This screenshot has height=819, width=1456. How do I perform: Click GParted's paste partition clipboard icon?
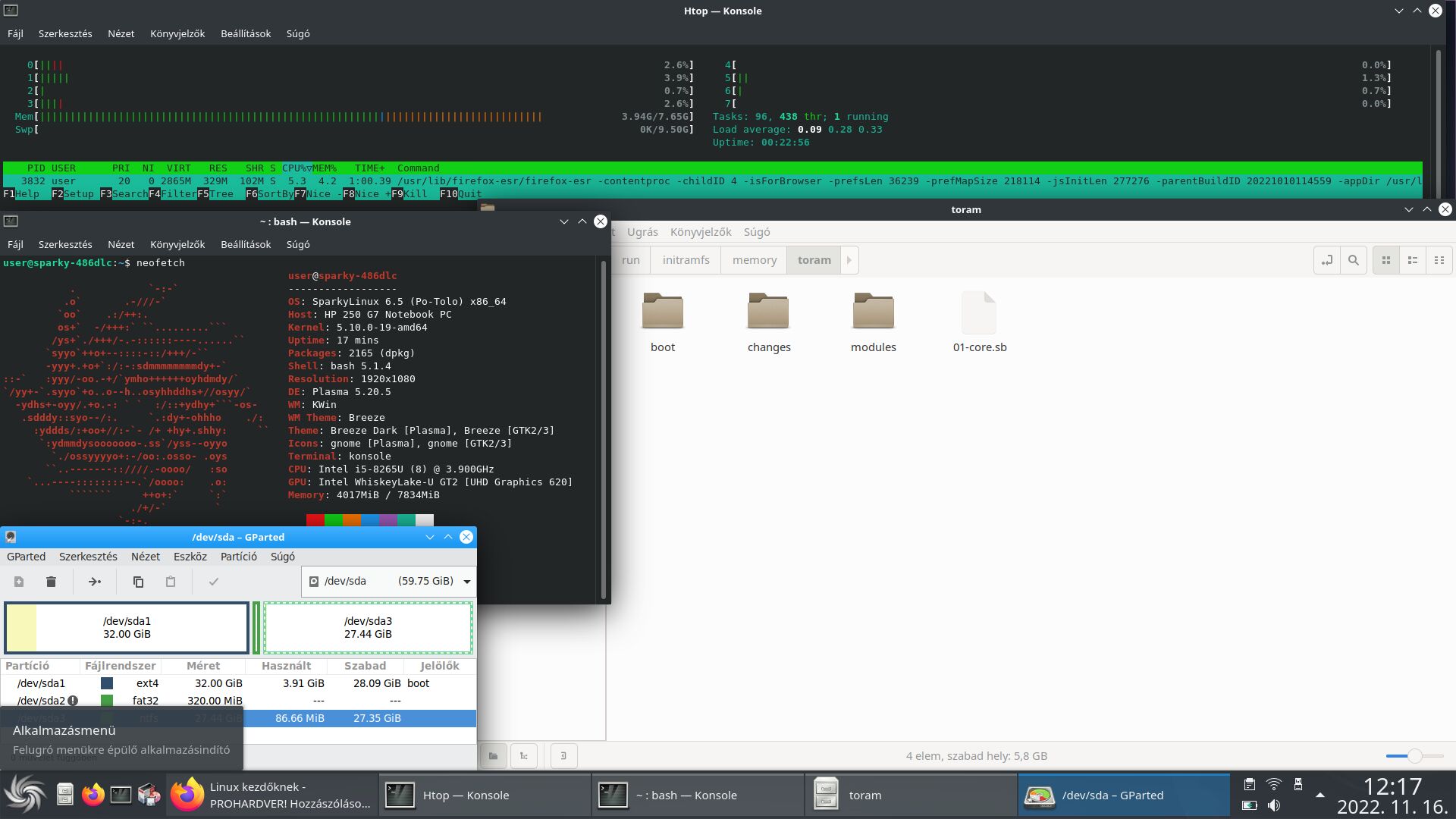(171, 582)
